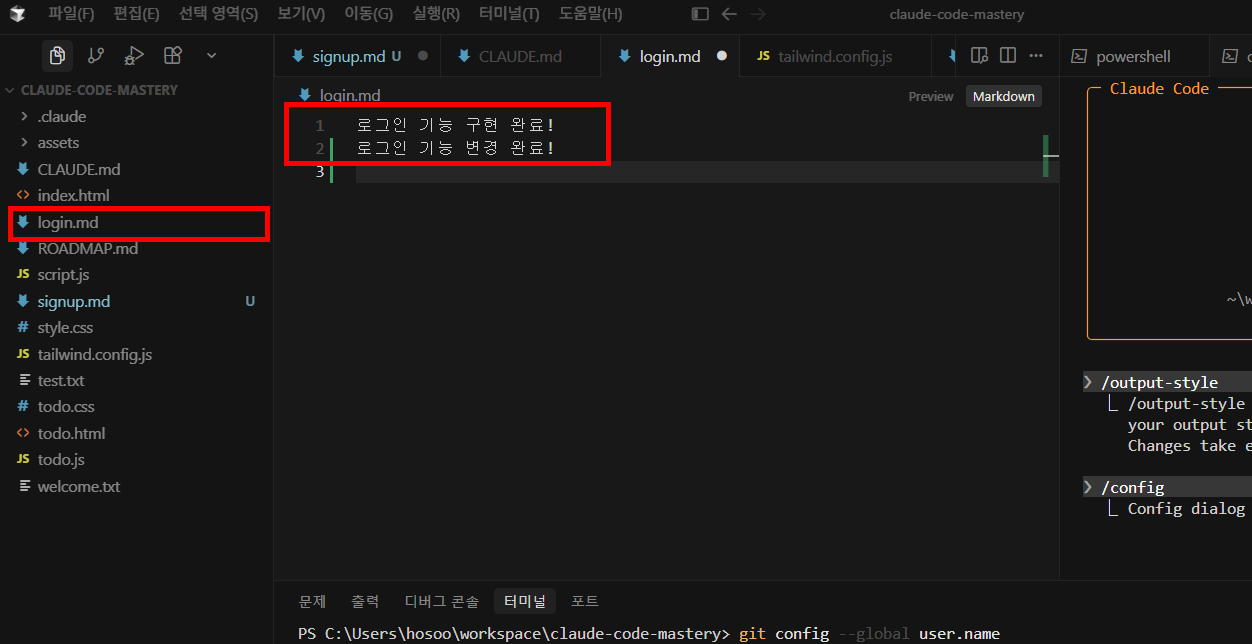Click the unsaved changes dot on login.md tab

723,56
